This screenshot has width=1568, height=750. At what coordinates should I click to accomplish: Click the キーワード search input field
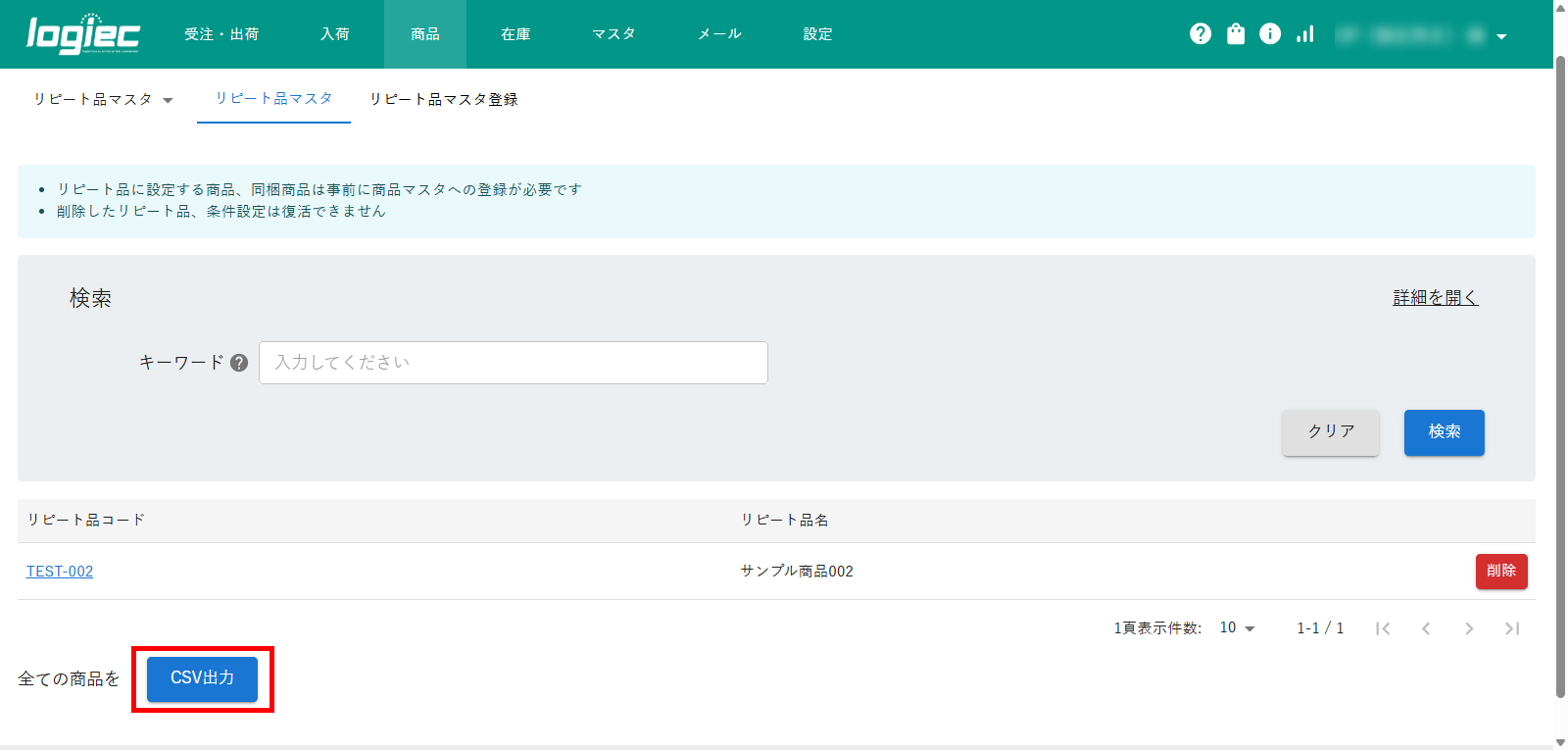click(x=513, y=363)
